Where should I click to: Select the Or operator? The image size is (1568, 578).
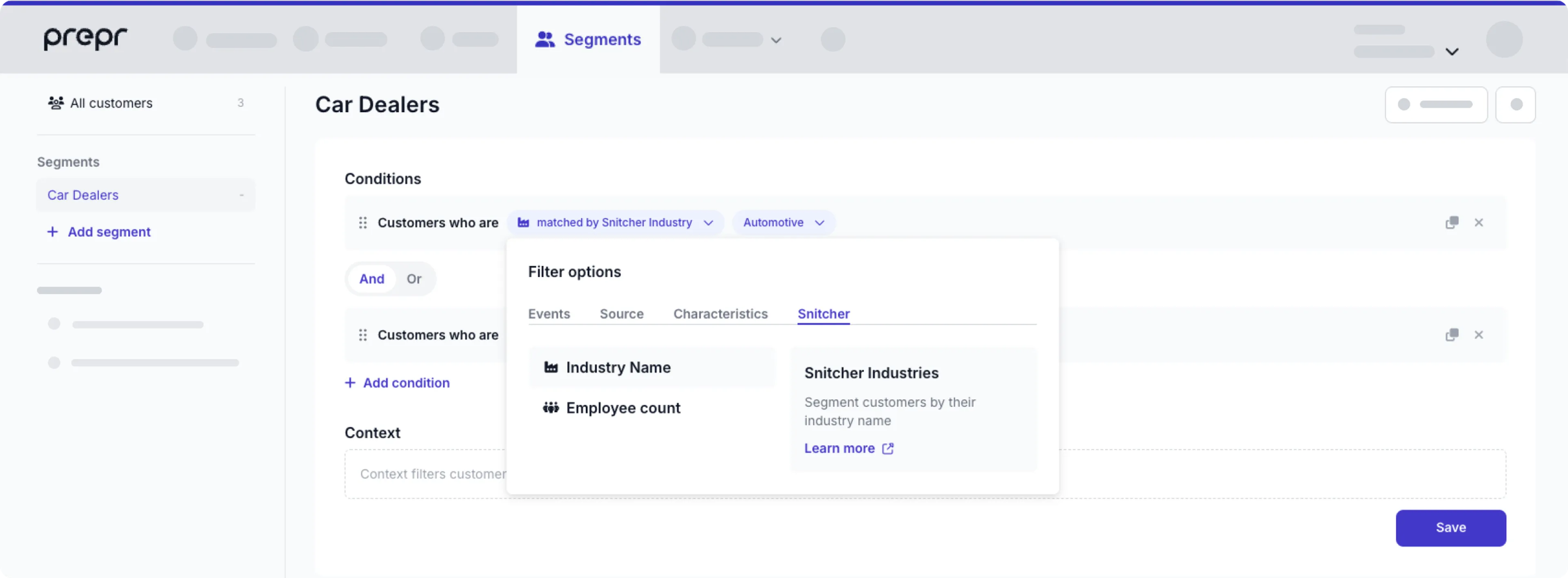click(414, 279)
